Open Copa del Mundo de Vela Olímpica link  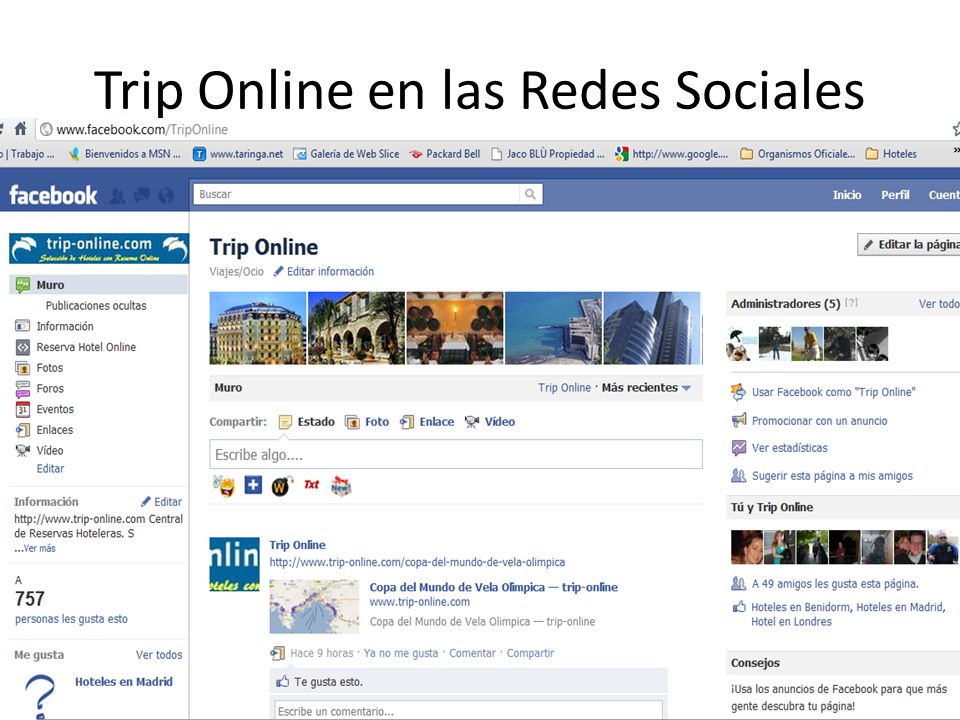click(x=493, y=587)
